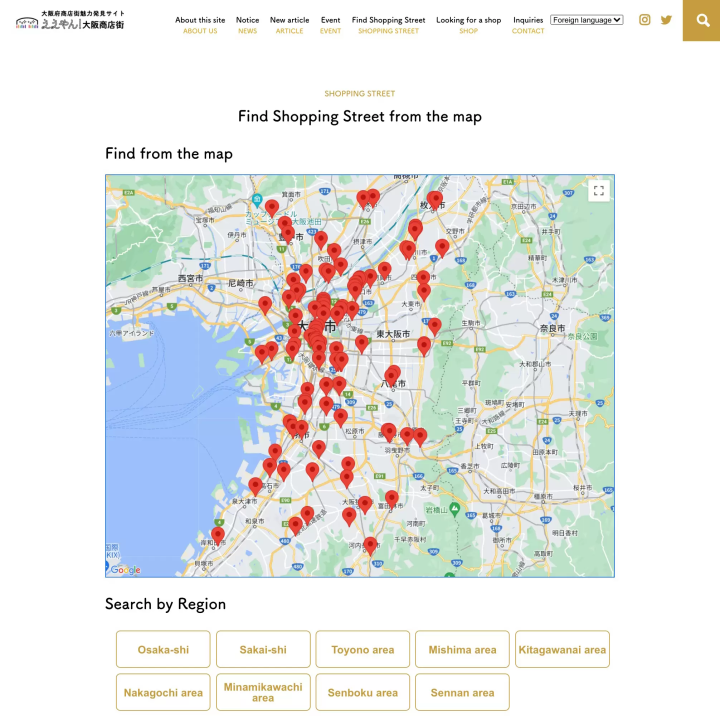Open the New article menu item
Screen dimensions: 720x724
[289, 24]
